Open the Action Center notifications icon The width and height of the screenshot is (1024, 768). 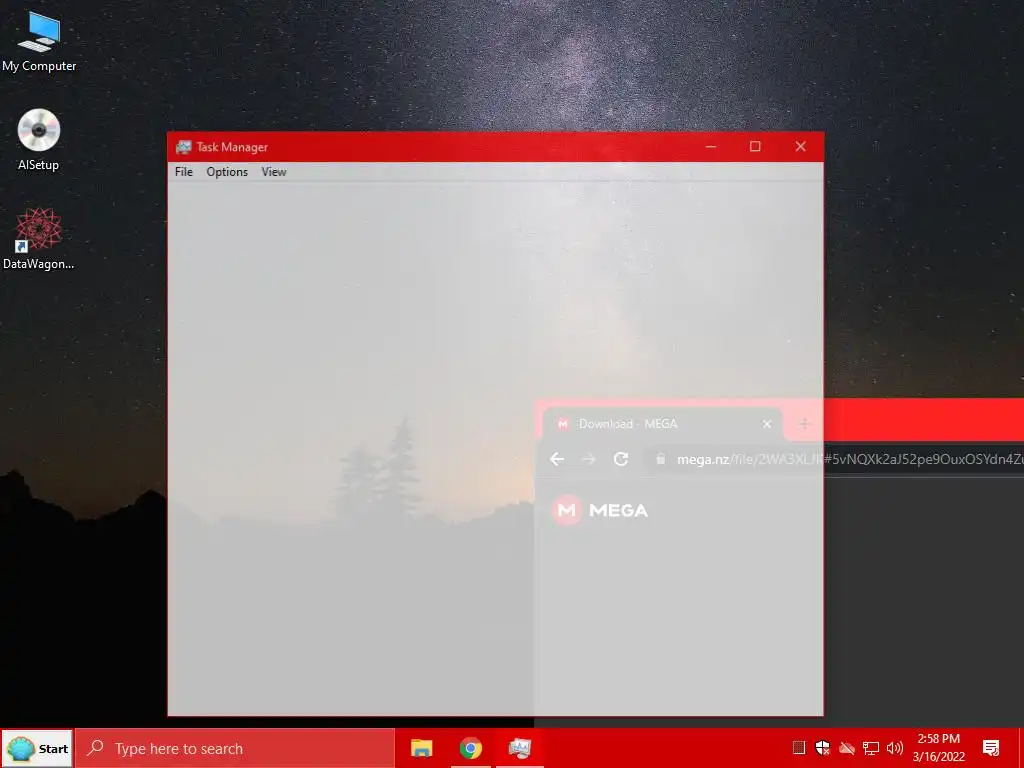point(991,748)
